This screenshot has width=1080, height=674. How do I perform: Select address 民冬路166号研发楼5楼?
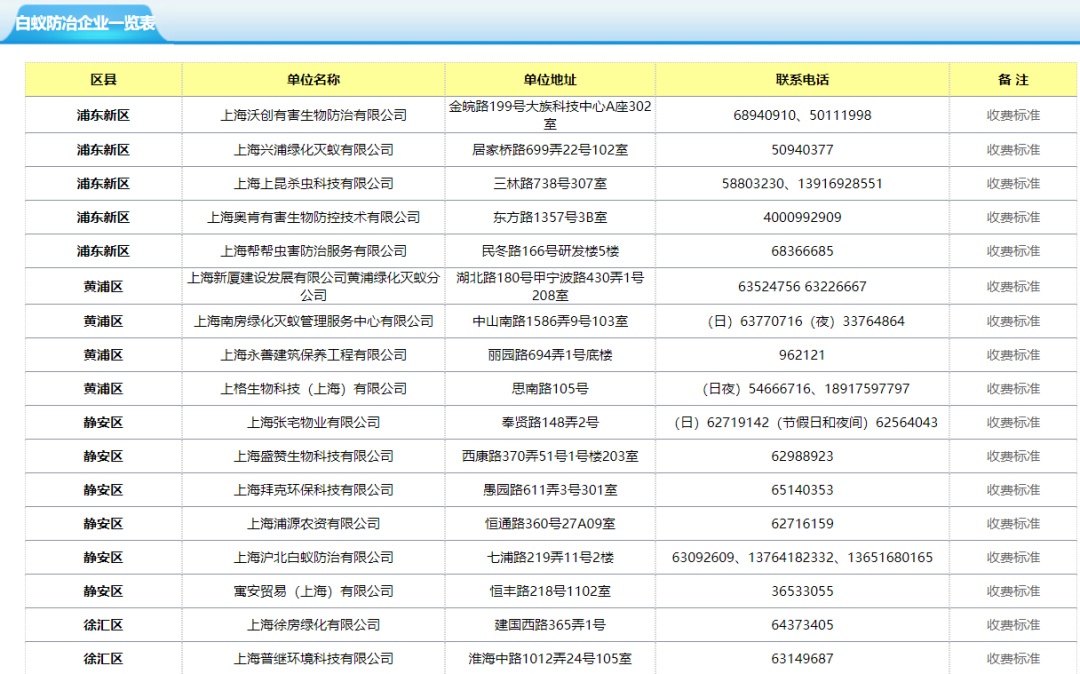point(550,251)
